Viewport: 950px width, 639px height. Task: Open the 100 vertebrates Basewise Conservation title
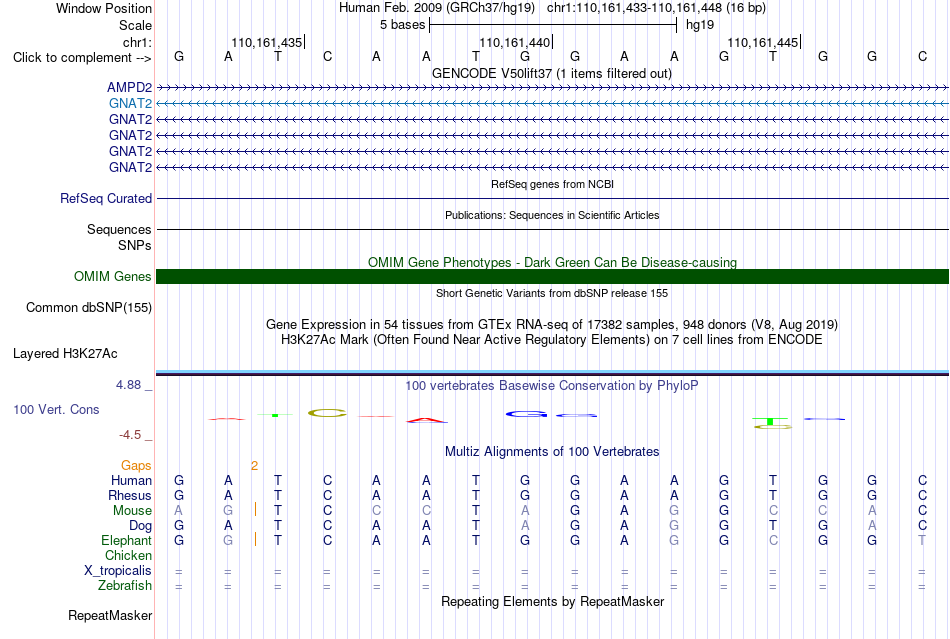[552, 386]
